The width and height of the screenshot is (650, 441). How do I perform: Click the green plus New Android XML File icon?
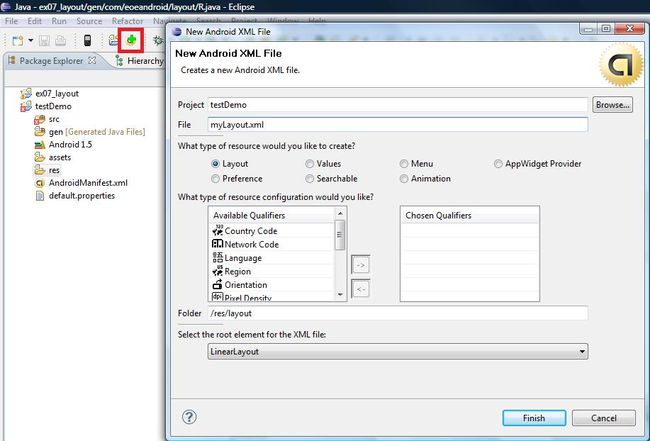(131, 40)
